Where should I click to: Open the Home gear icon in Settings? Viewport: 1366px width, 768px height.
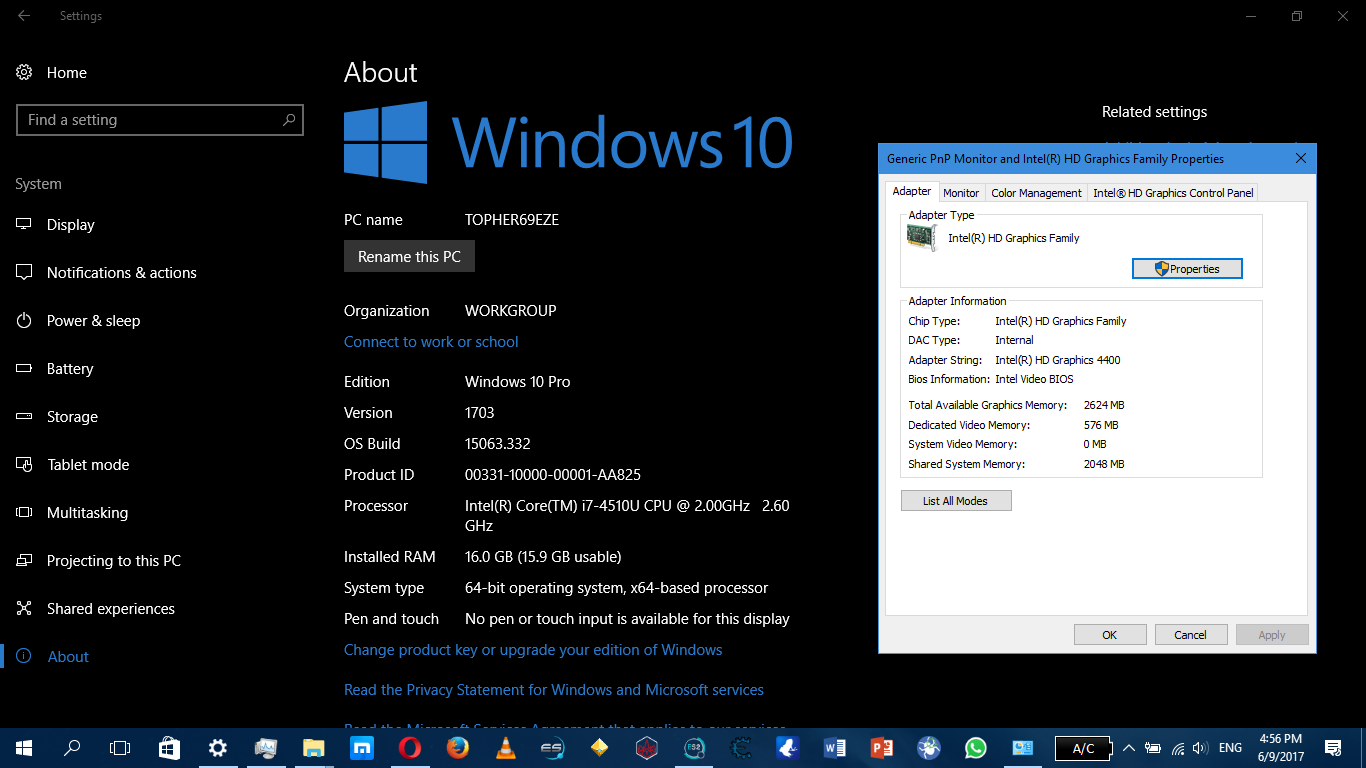click(24, 73)
